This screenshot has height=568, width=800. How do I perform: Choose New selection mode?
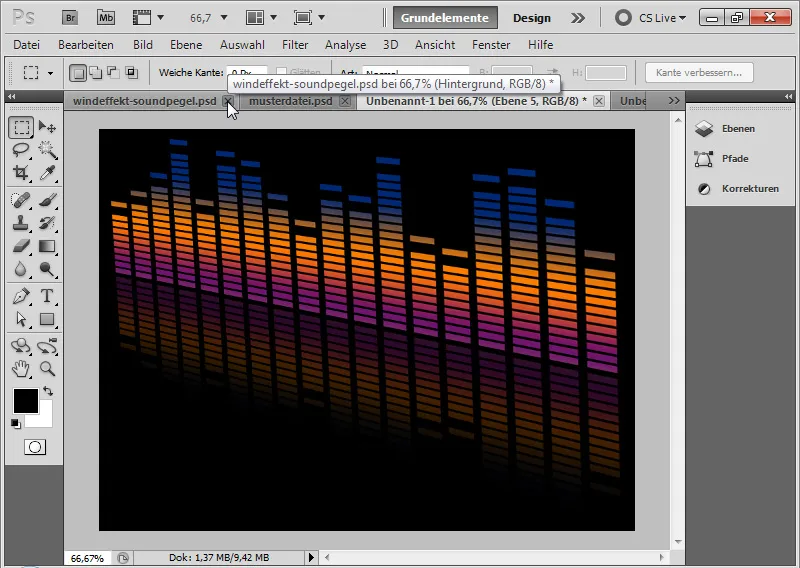coord(78,73)
